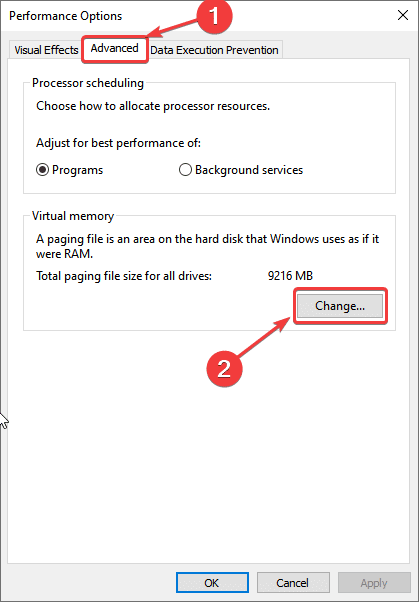
Task: Click the 9216 MB paging size value
Action: click(x=290, y=276)
